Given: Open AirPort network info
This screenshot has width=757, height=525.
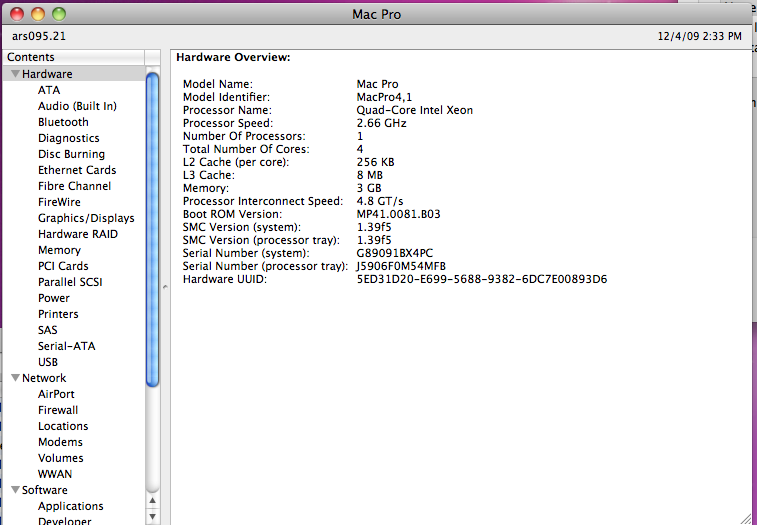Looking at the screenshot, I should (x=56, y=394).
